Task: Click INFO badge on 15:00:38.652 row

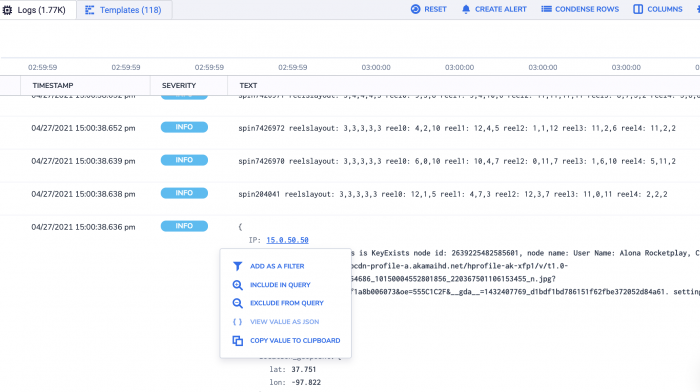Action: tap(184, 127)
